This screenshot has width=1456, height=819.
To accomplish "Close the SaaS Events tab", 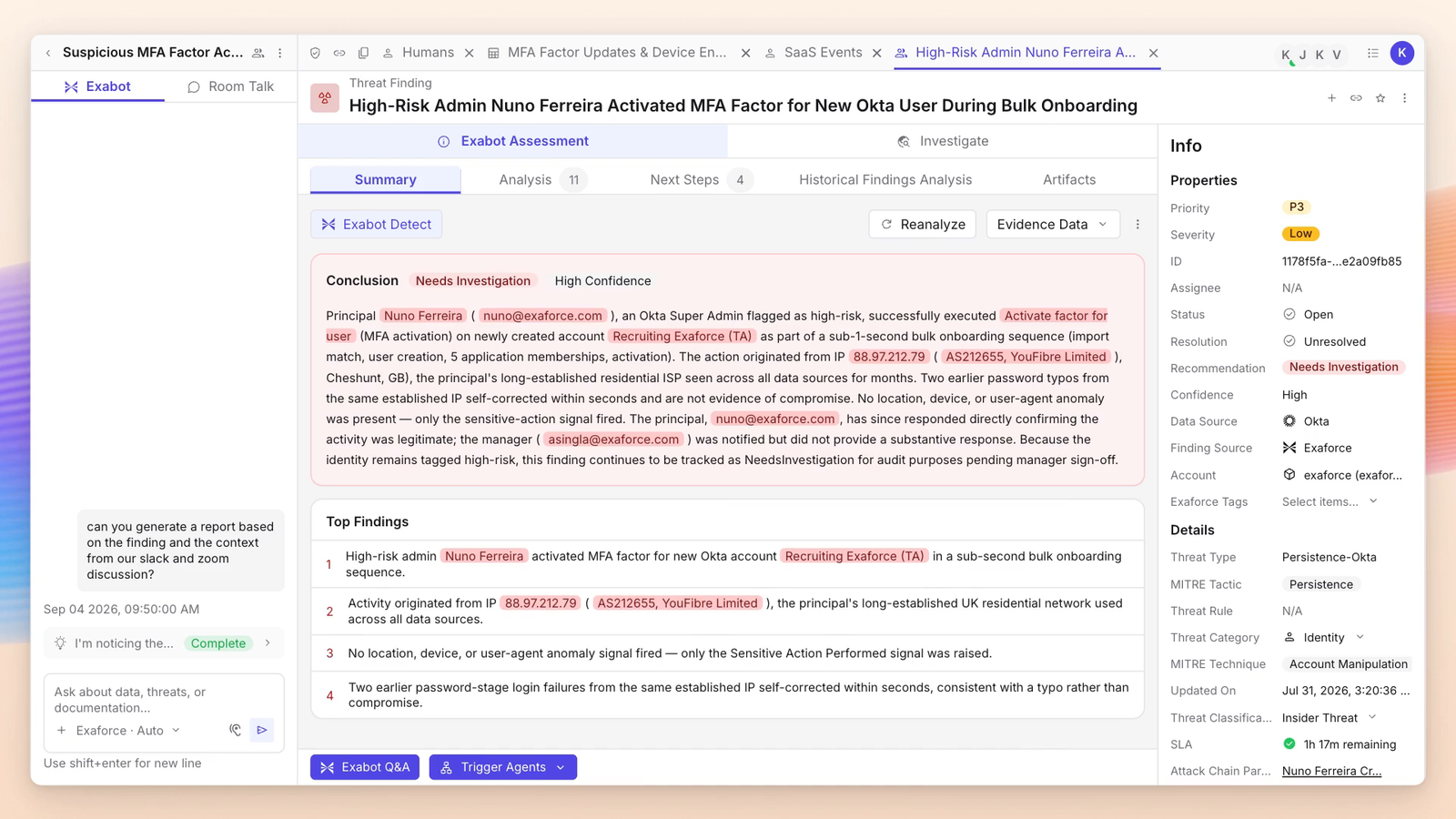I will [876, 53].
